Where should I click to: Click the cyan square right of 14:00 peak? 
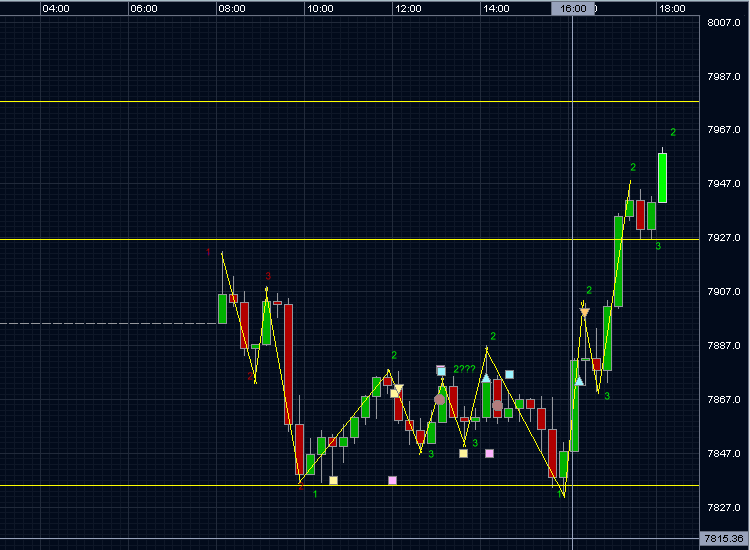pos(509,374)
